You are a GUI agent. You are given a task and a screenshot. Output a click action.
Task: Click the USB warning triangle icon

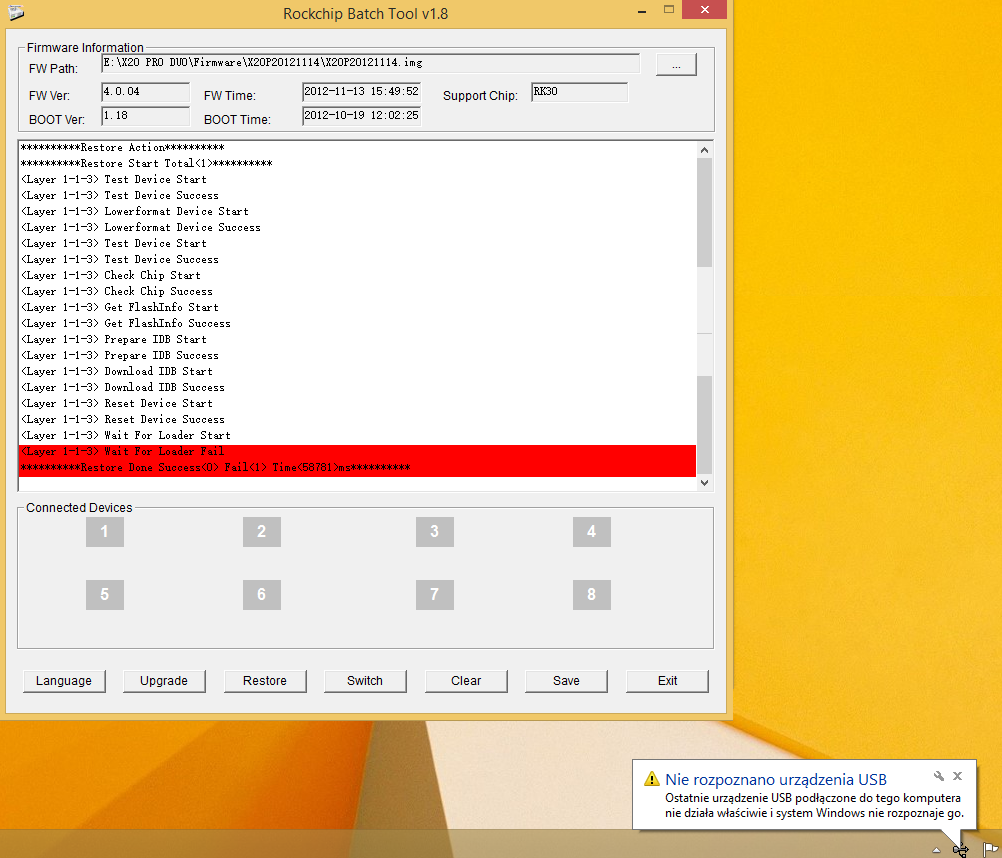click(x=651, y=779)
